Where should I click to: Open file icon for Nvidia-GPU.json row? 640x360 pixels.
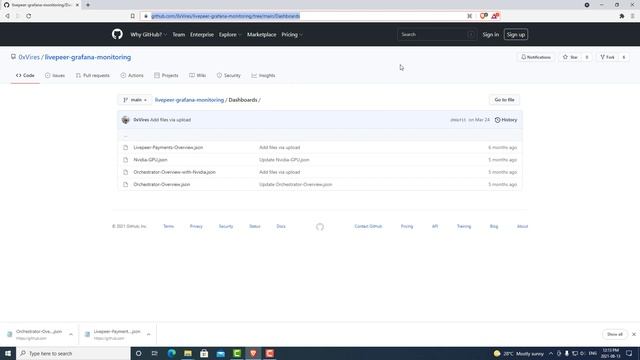coord(126,160)
